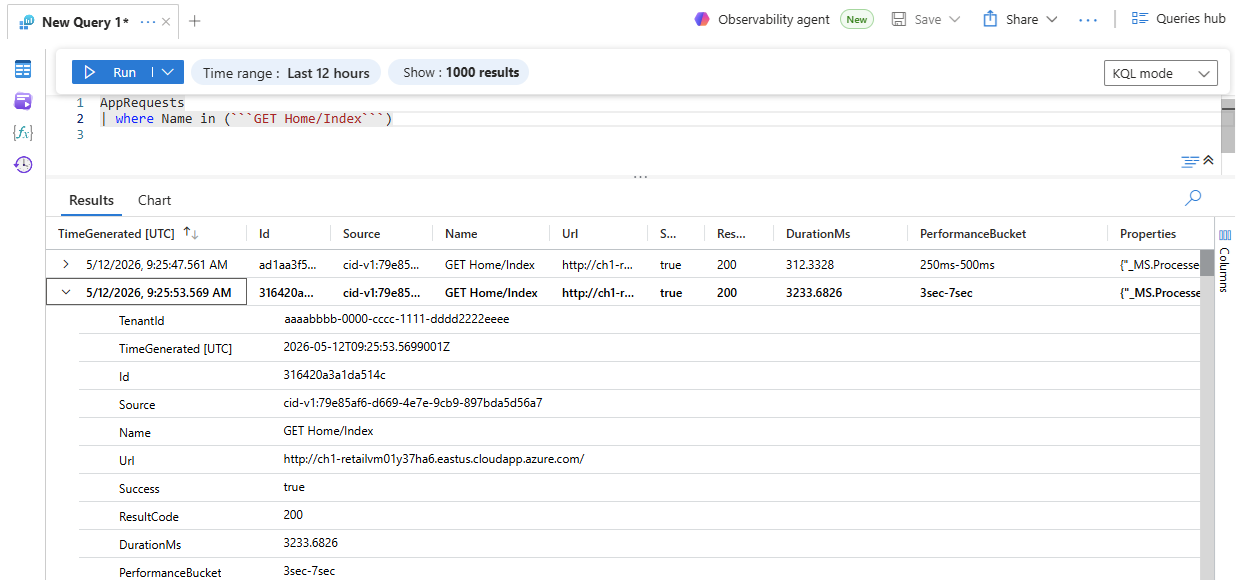The width and height of the screenshot is (1253, 580).
Task: Click line 1 AppRequests in the query editor
Action: pyautogui.click(x=142, y=102)
